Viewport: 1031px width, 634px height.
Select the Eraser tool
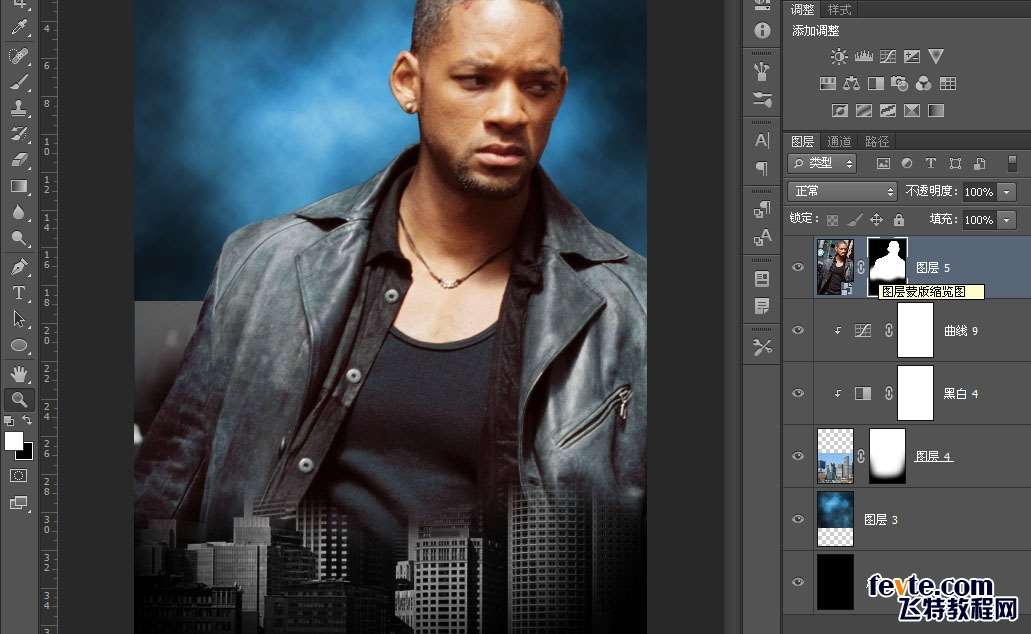pyautogui.click(x=19, y=160)
